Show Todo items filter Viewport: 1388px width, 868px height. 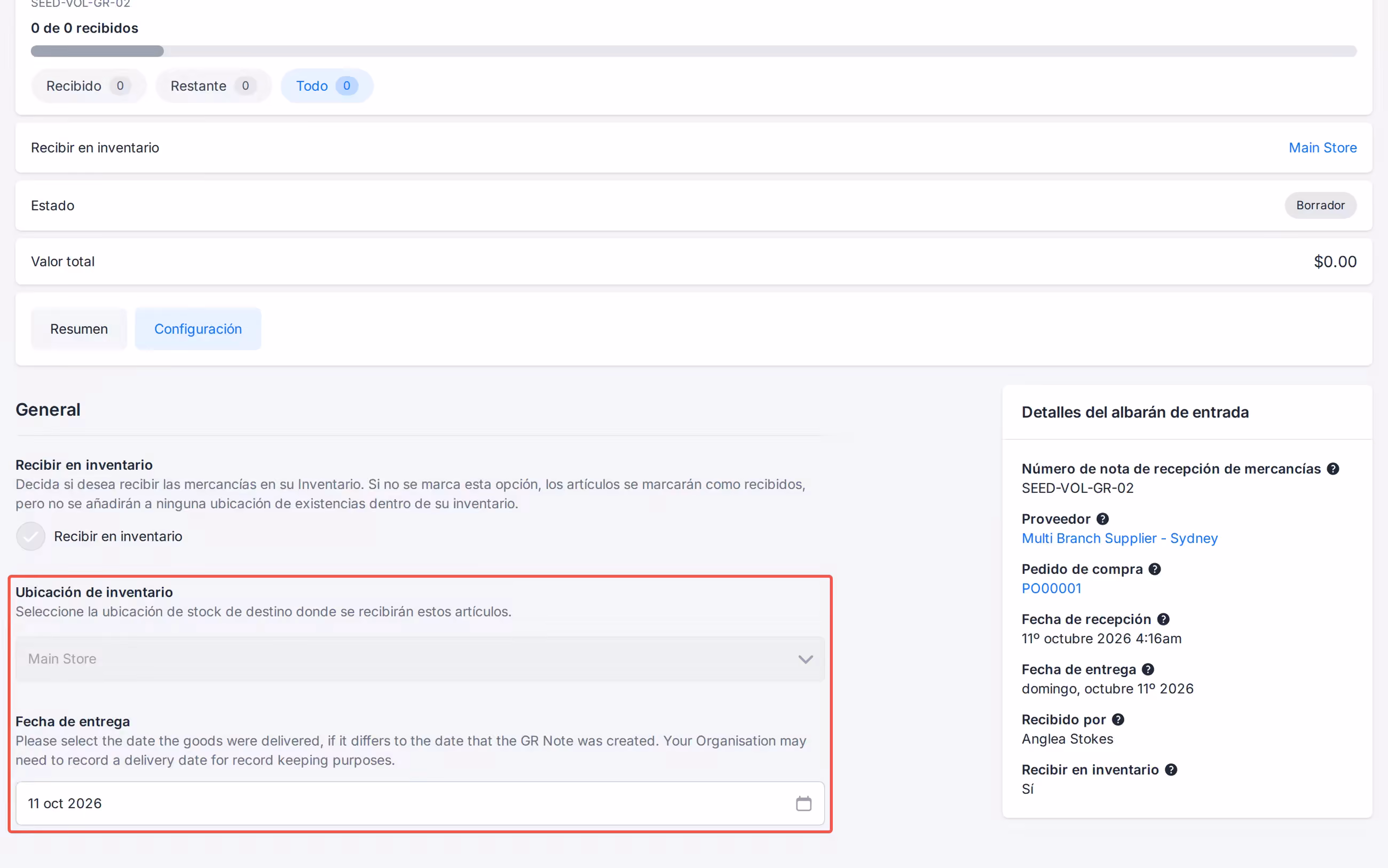pos(327,86)
